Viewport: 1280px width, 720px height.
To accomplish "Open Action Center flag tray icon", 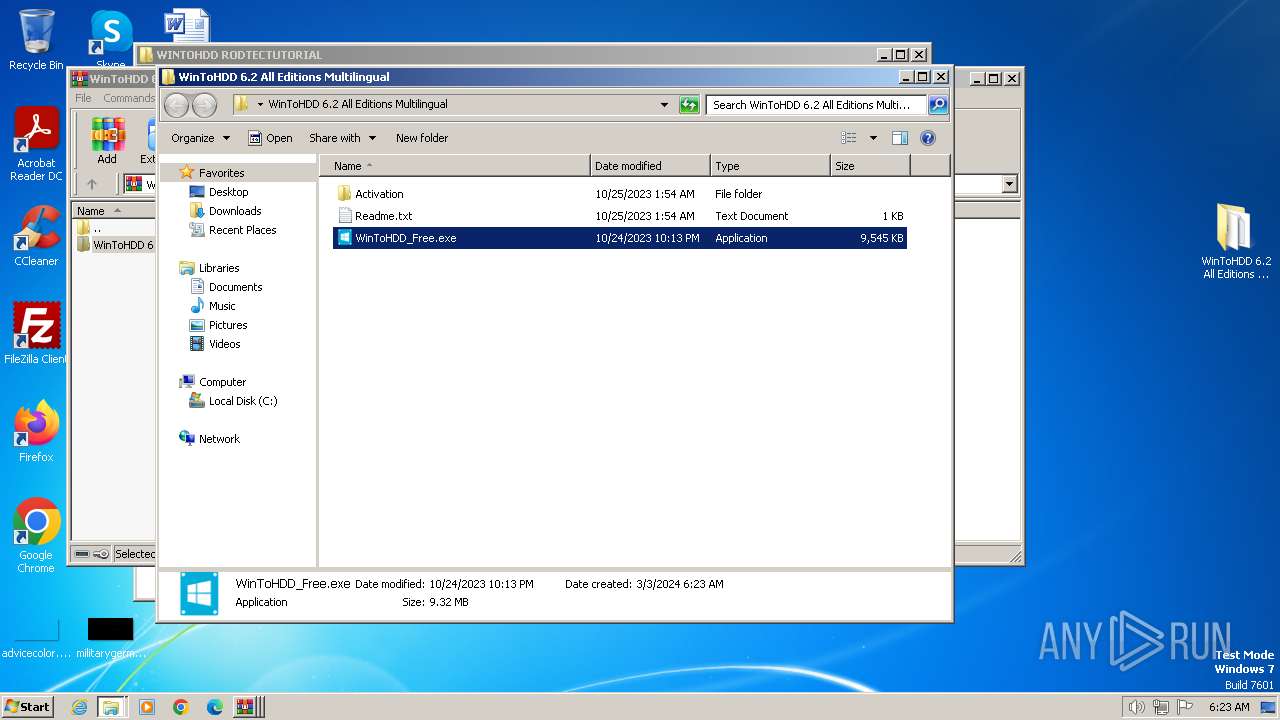I will 1186,707.
